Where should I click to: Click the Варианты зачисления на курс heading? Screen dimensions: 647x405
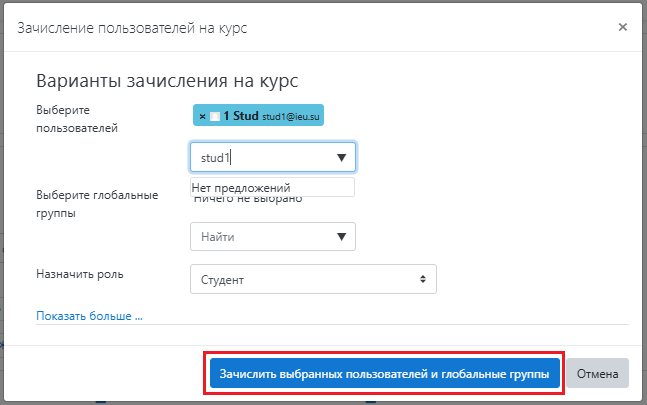(168, 81)
